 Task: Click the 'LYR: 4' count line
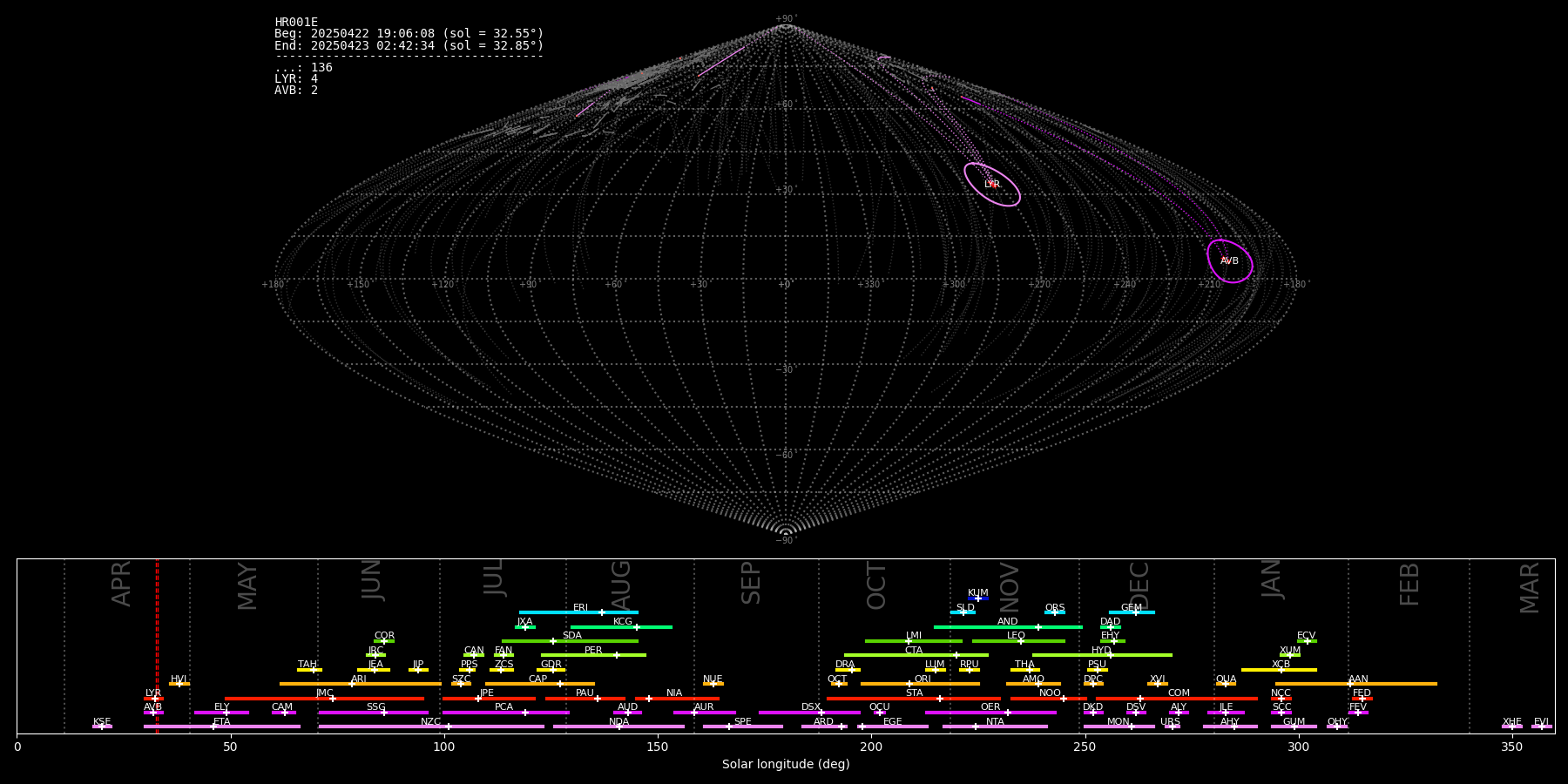(x=296, y=79)
